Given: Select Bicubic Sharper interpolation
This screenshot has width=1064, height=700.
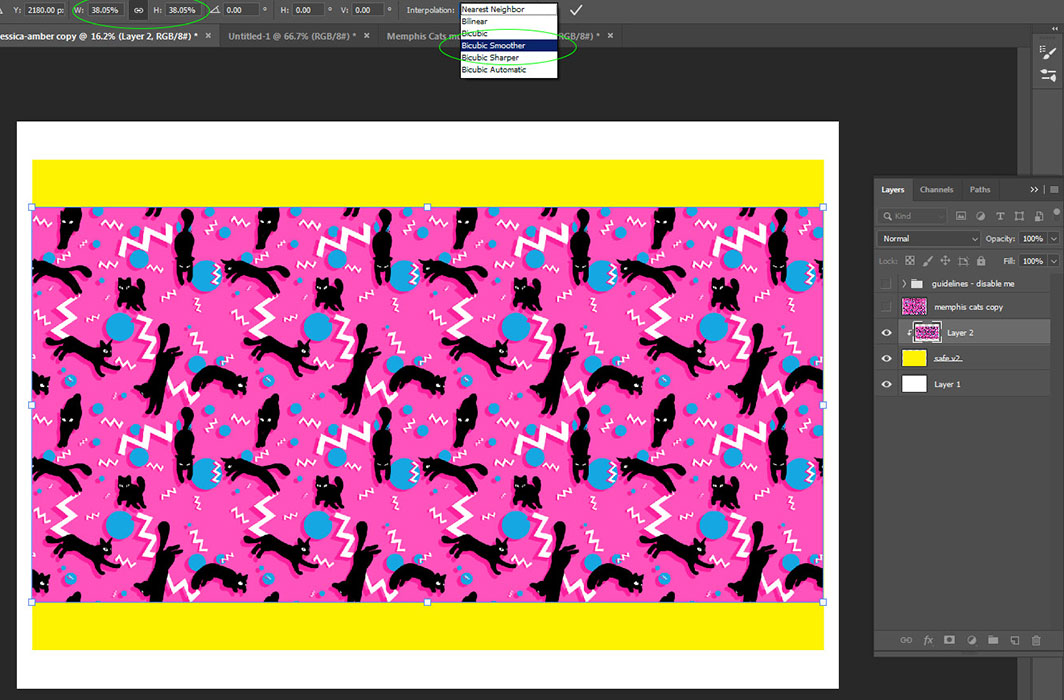Looking at the screenshot, I should click(509, 58).
